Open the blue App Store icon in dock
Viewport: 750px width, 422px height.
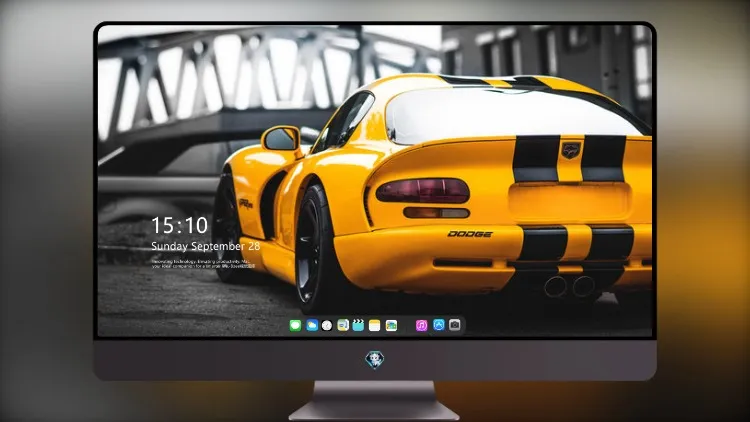pos(439,325)
